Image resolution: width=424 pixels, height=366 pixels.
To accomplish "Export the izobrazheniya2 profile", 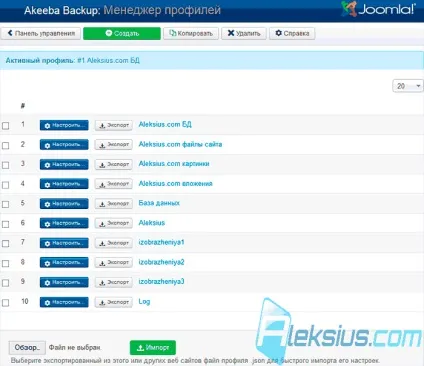I will click(114, 263).
